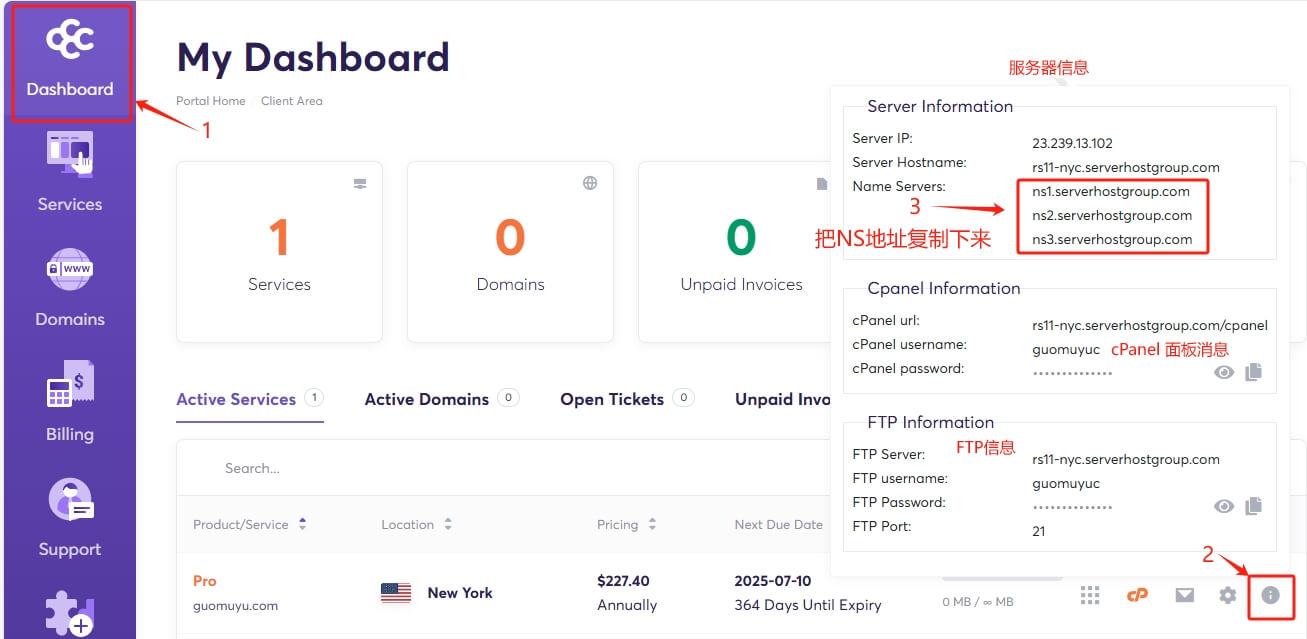Click the service info icon
The width and height of the screenshot is (1307, 639).
tap(1270, 595)
